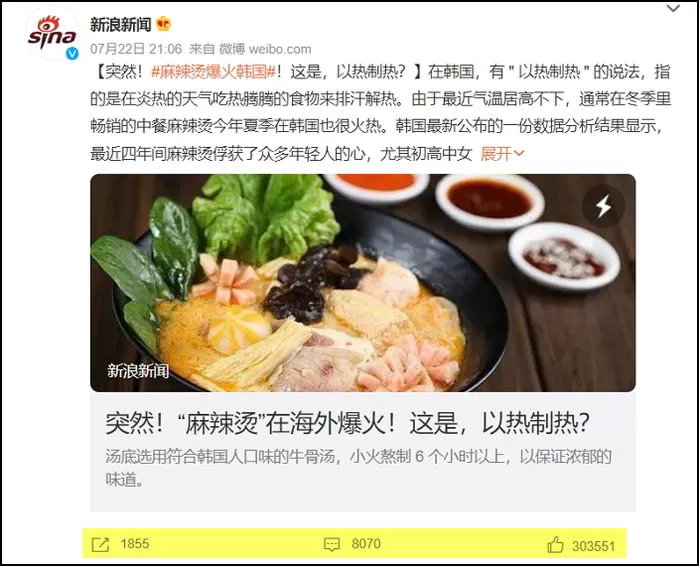Expand the full post text with 展开
The height and width of the screenshot is (566, 699).
point(496,154)
